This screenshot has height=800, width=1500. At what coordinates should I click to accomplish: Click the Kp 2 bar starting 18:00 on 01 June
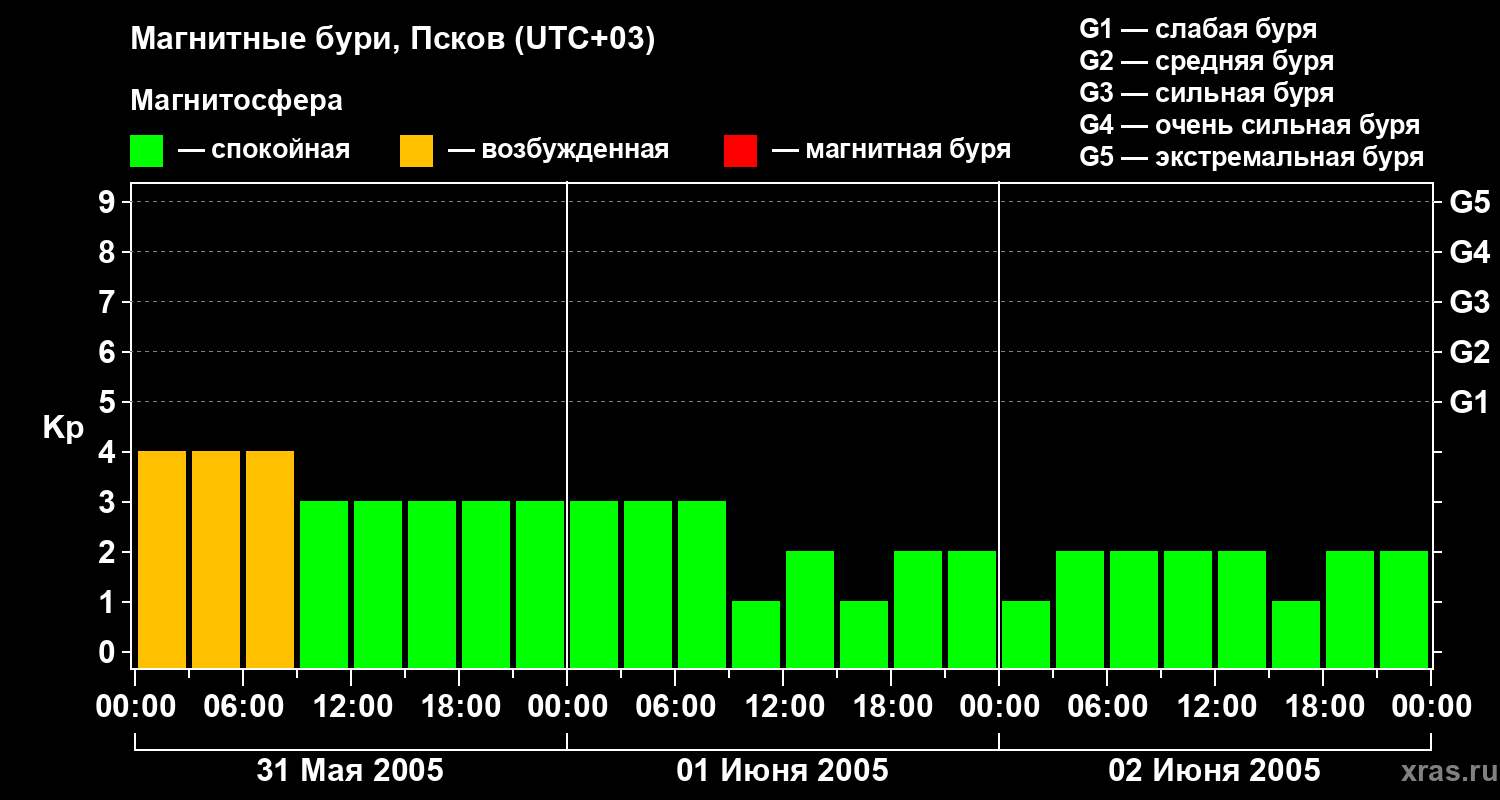pyautogui.click(x=918, y=609)
